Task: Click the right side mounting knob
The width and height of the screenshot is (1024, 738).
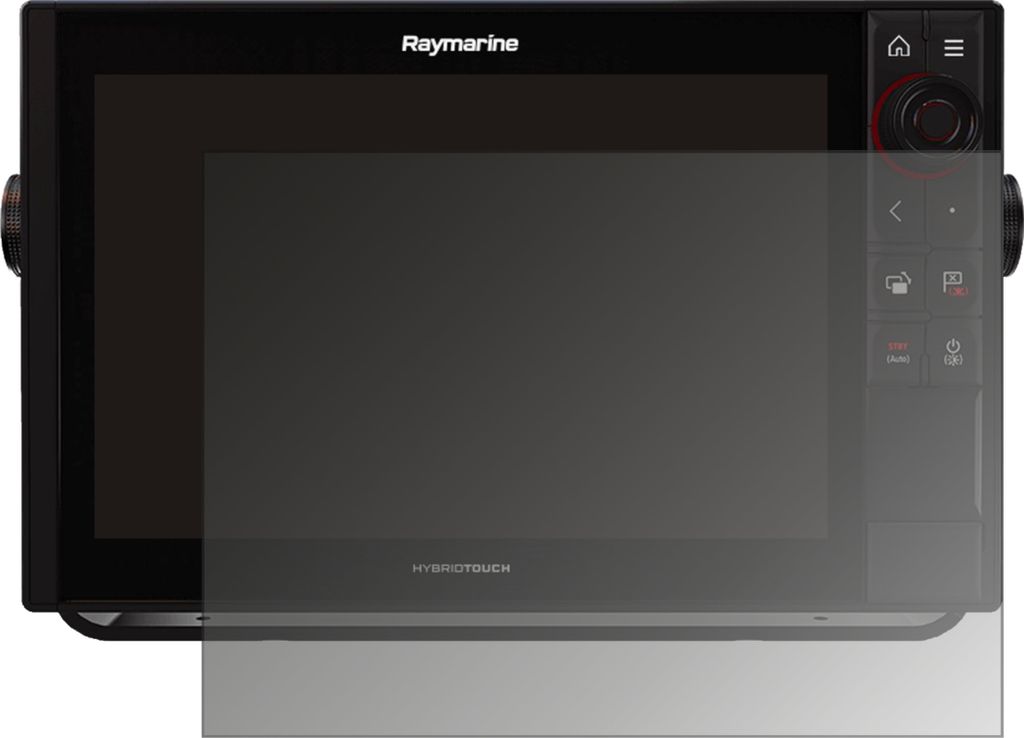Action: [x=1012, y=224]
